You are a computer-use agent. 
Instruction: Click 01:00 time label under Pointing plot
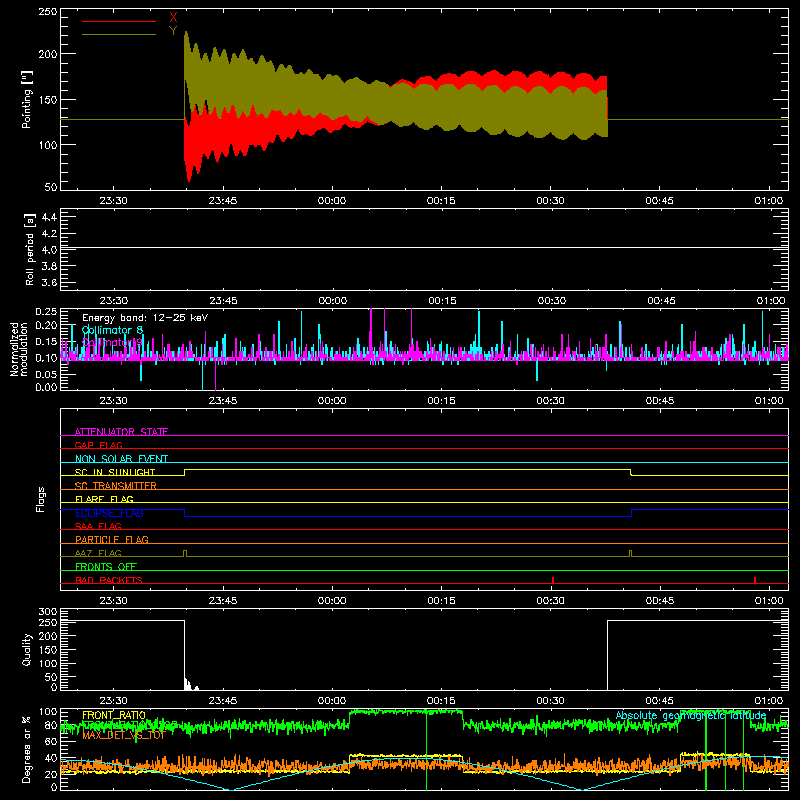tap(769, 201)
